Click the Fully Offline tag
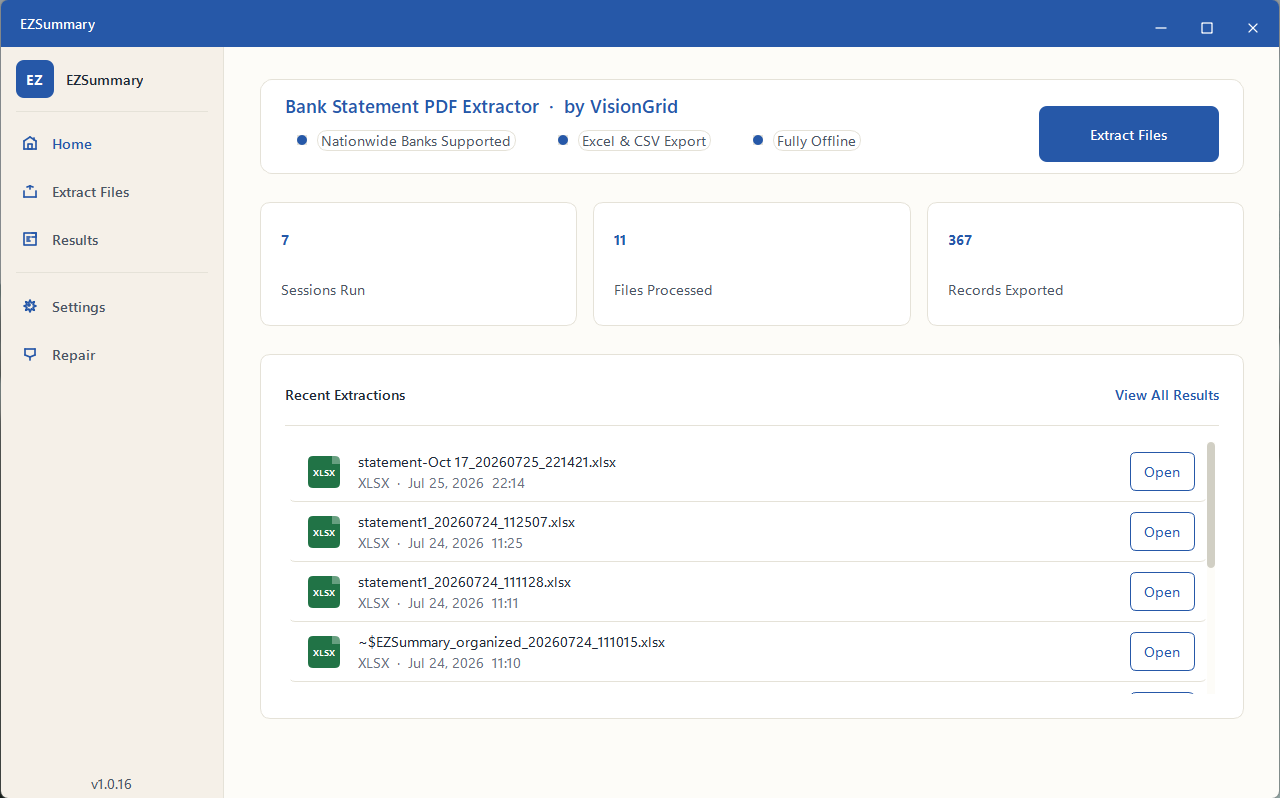1280x798 pixels. click(x=816, y=141)
